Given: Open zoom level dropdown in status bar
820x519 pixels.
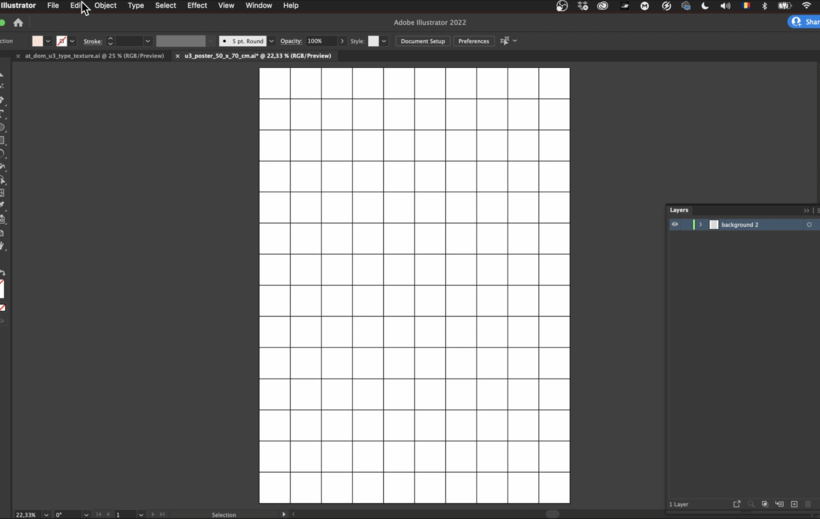Looking at the screenshot, I should click(46, 515).
